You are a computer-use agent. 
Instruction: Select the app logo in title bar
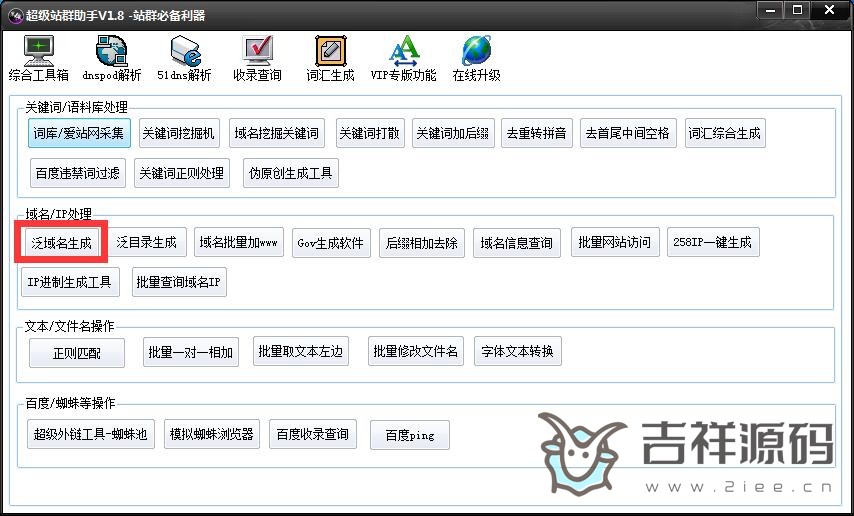pos(15,15)
